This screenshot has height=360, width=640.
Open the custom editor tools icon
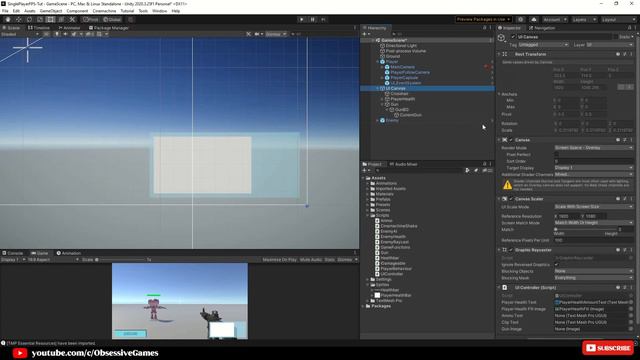click(72, 20)
